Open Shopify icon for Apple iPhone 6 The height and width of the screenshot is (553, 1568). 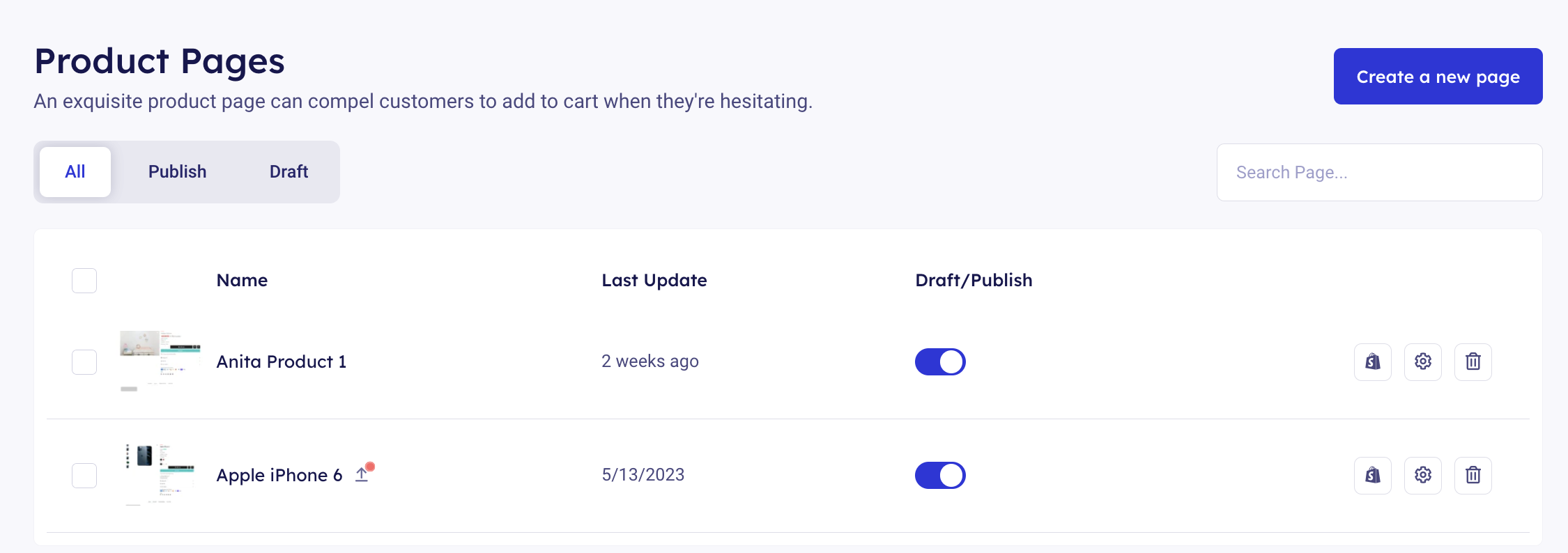click(1372, 475)
